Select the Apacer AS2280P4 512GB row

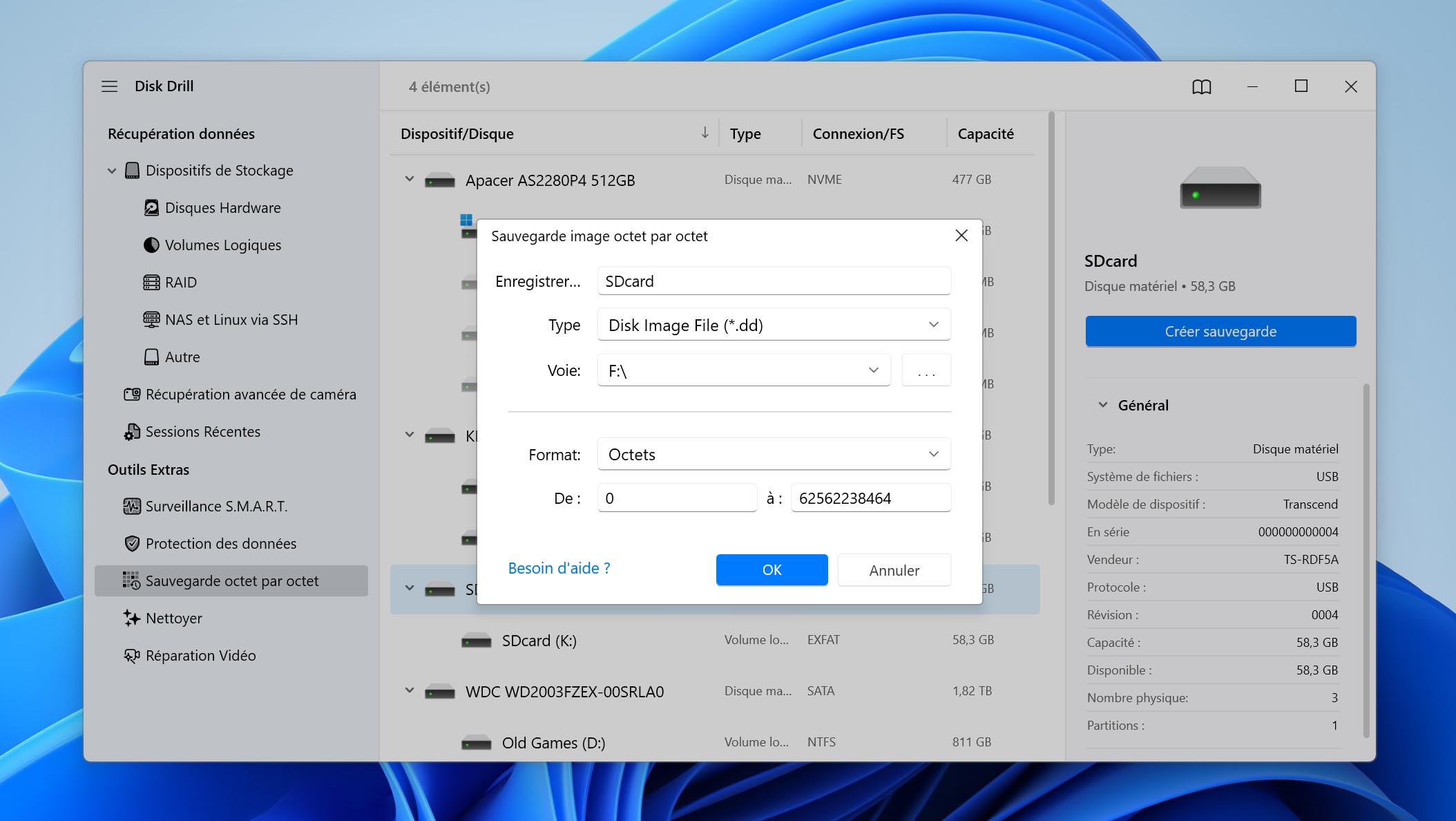click(715, 180)
